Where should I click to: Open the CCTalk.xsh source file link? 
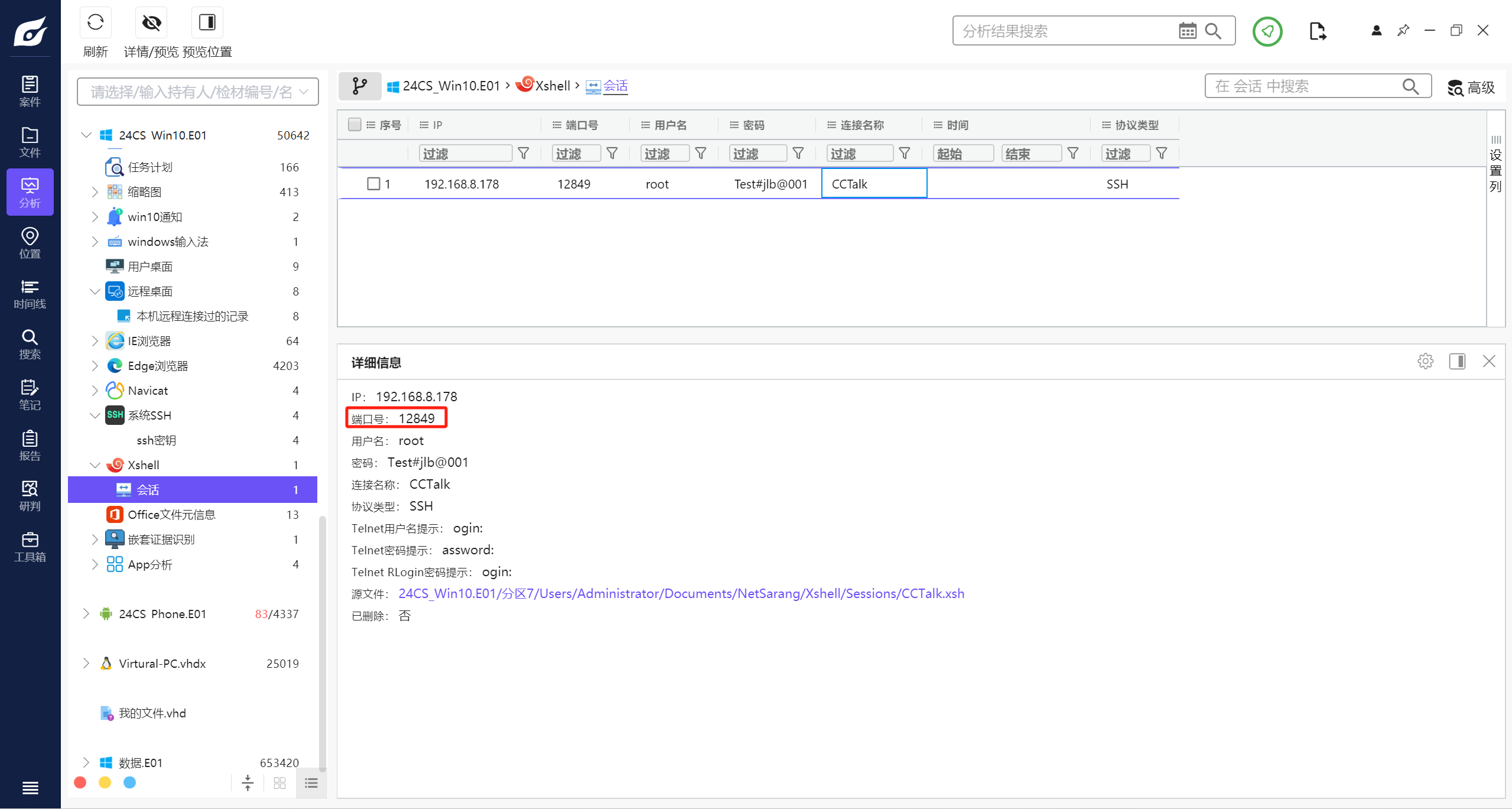tap(681, 593)
